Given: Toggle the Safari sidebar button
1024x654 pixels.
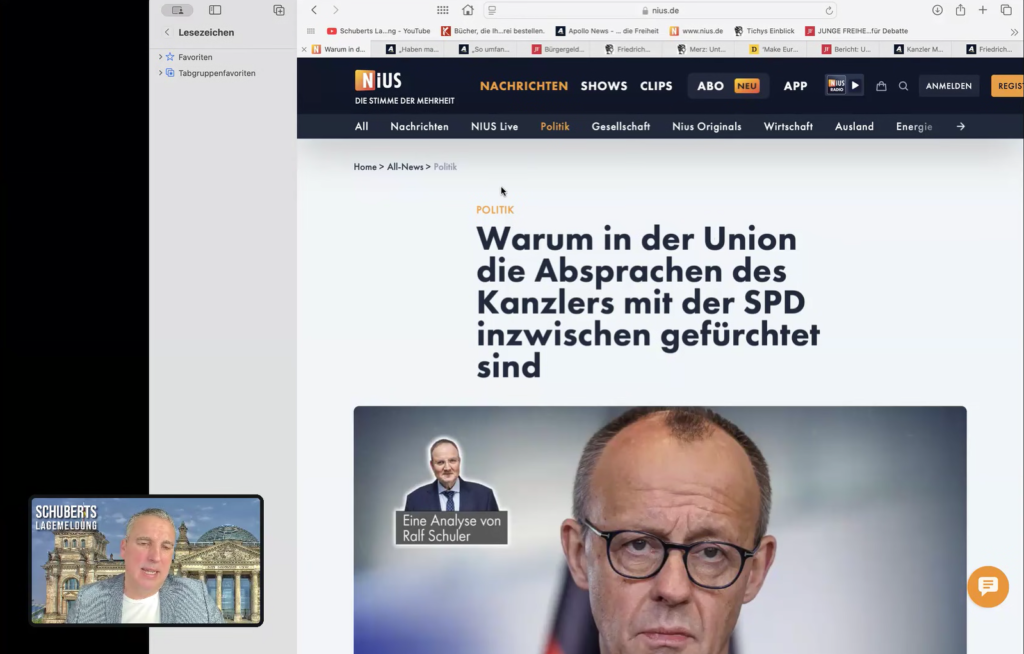Looking at the screenshot, I should (215, 10).
